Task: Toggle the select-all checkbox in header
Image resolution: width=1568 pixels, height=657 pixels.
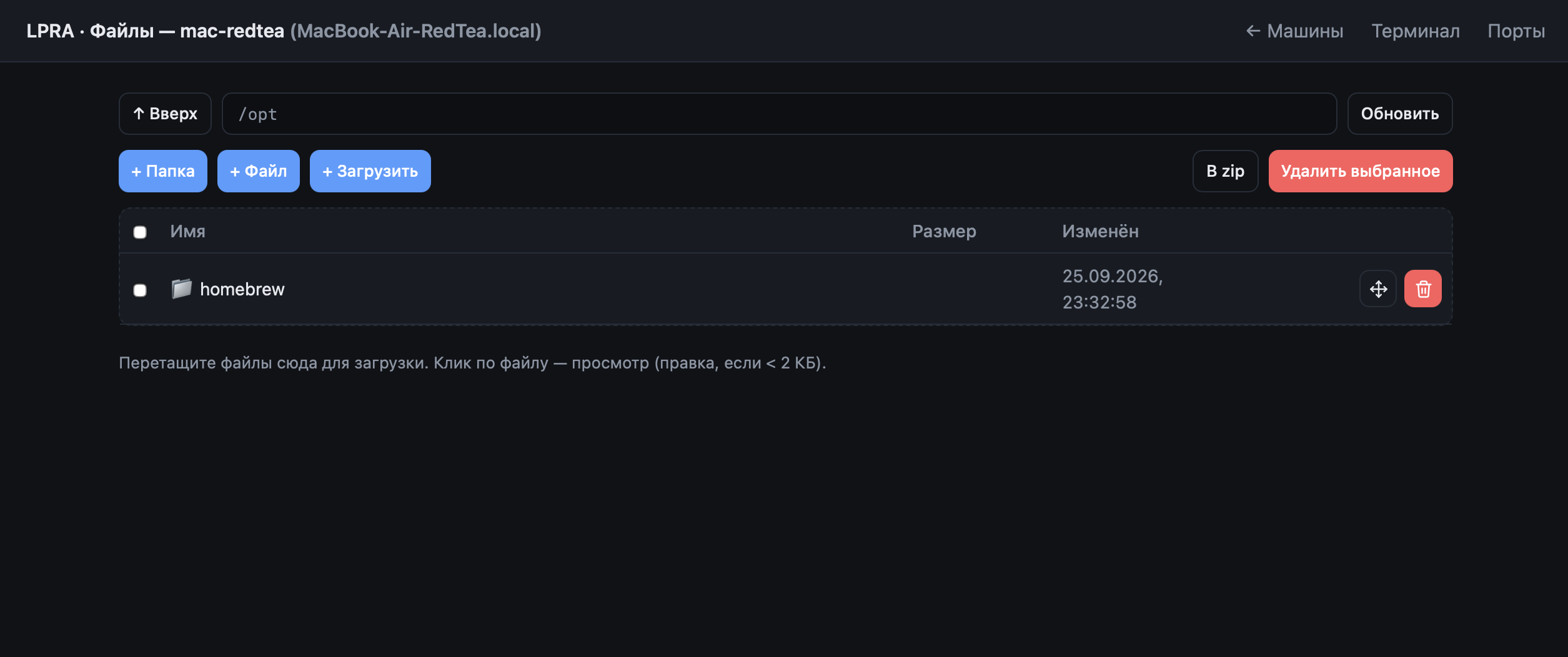Action: click(140, 232)
